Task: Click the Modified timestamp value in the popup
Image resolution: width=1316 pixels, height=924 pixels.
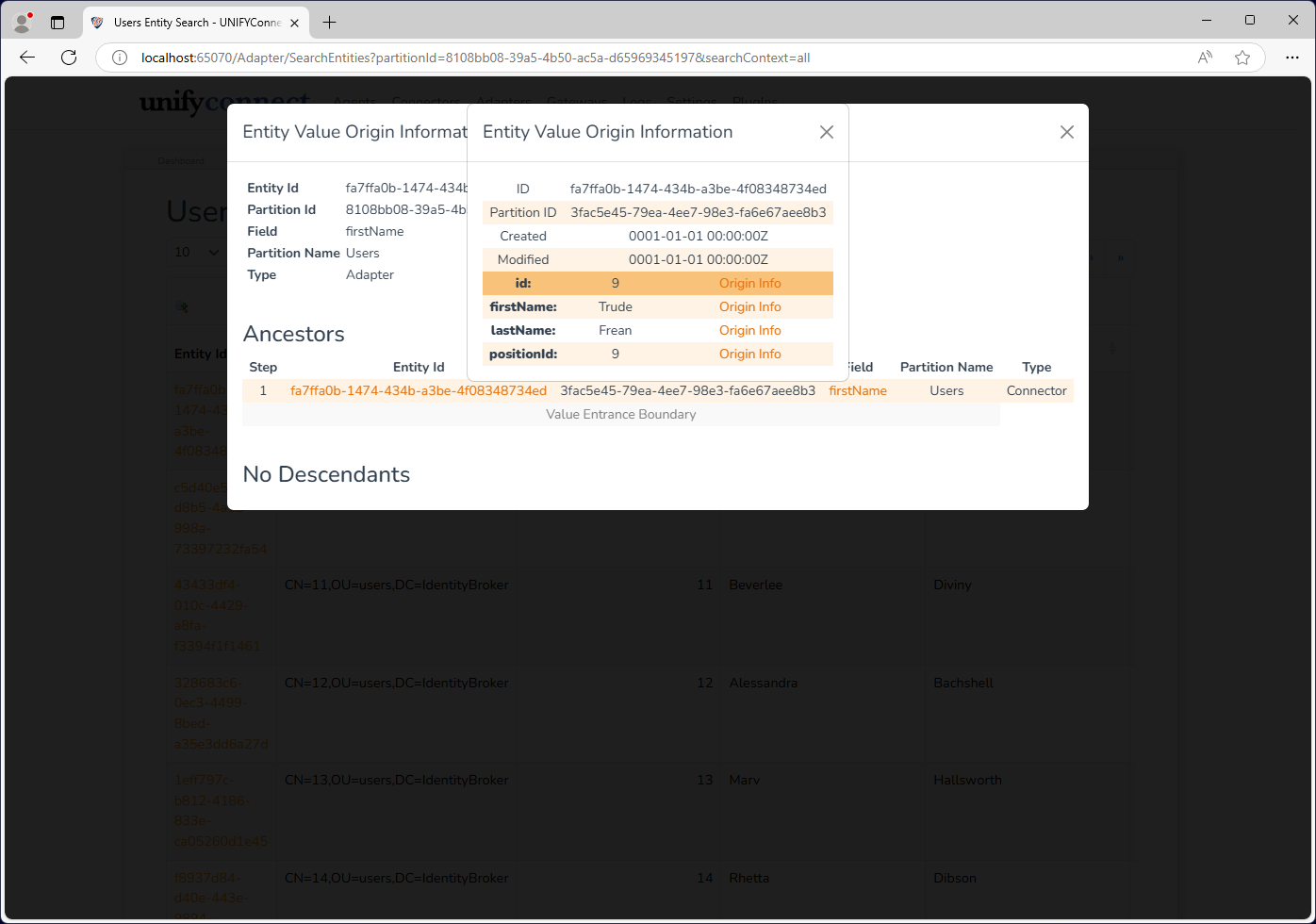Action: pyautogui.click(x=699, y=259)
